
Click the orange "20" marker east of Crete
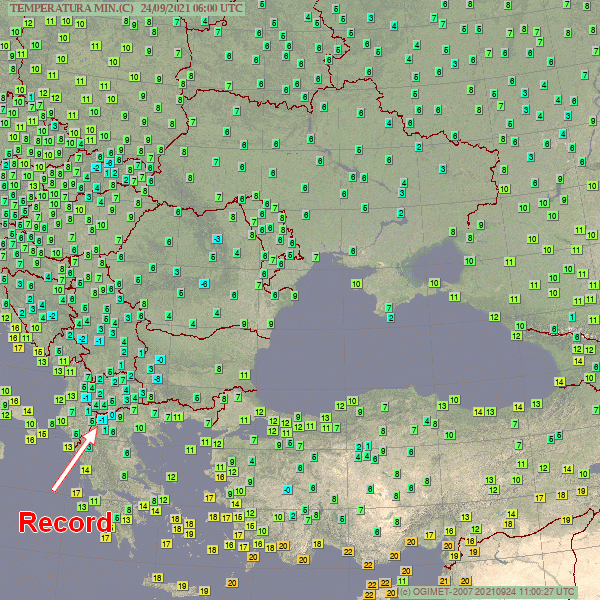[232, 582]
